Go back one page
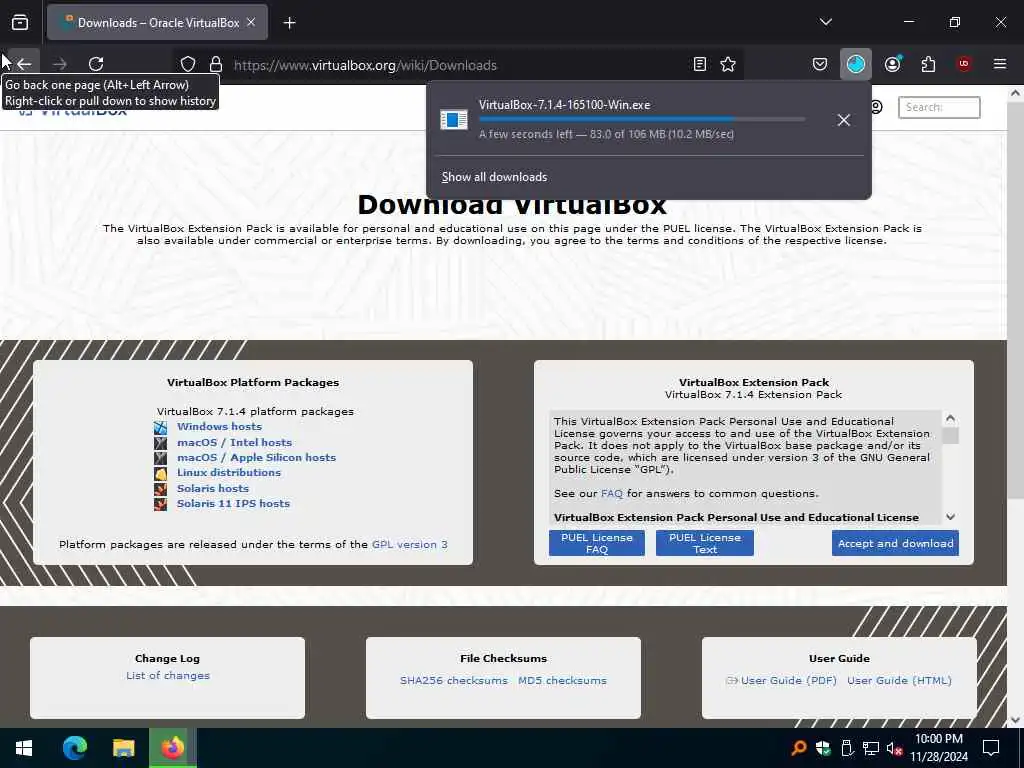The height and width of the screenshot is (768, 1024). pos(24,64)
